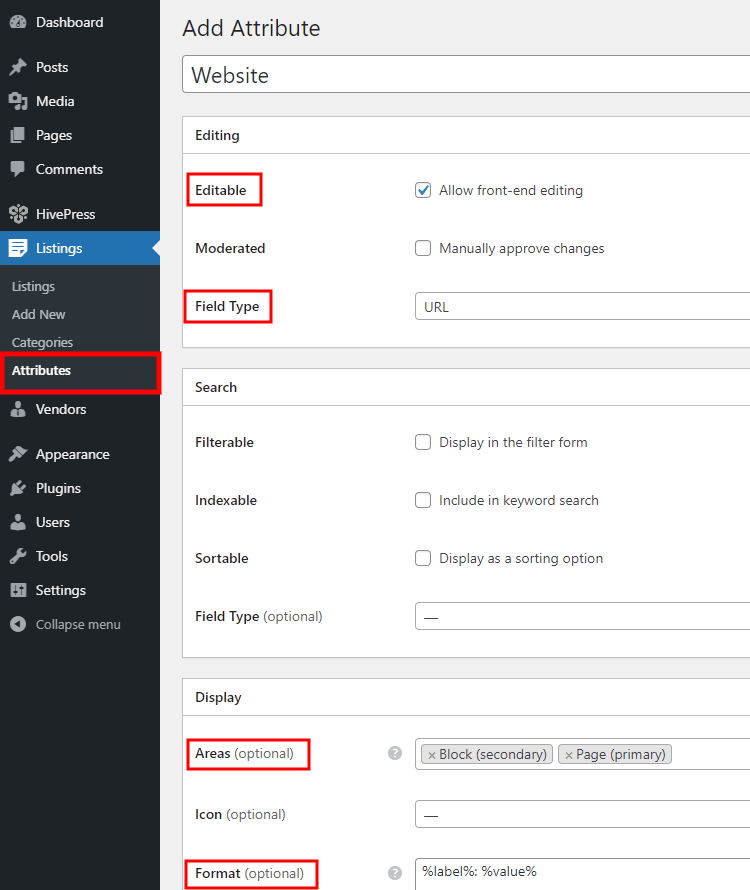Disable Allow front-end editing

click(423, 190)
